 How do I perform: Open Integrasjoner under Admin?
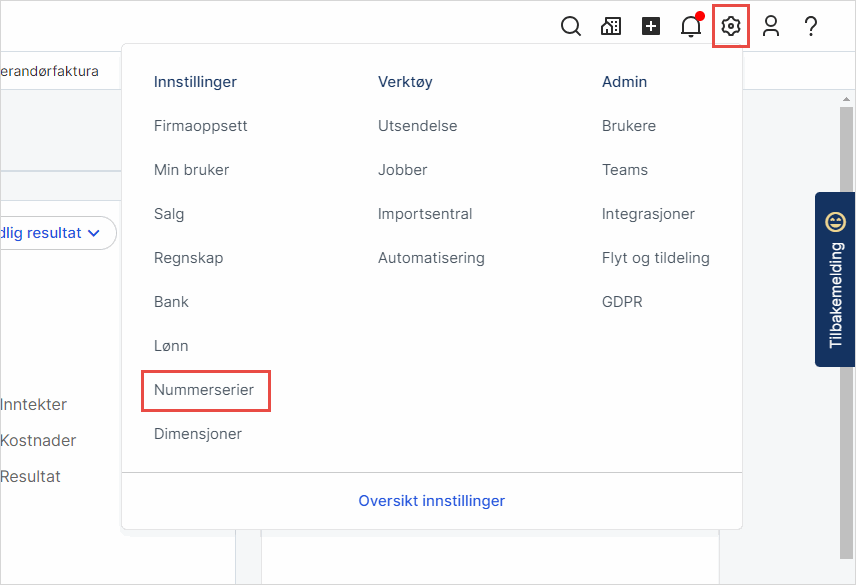pyautogui.click(x=648, y=214)
